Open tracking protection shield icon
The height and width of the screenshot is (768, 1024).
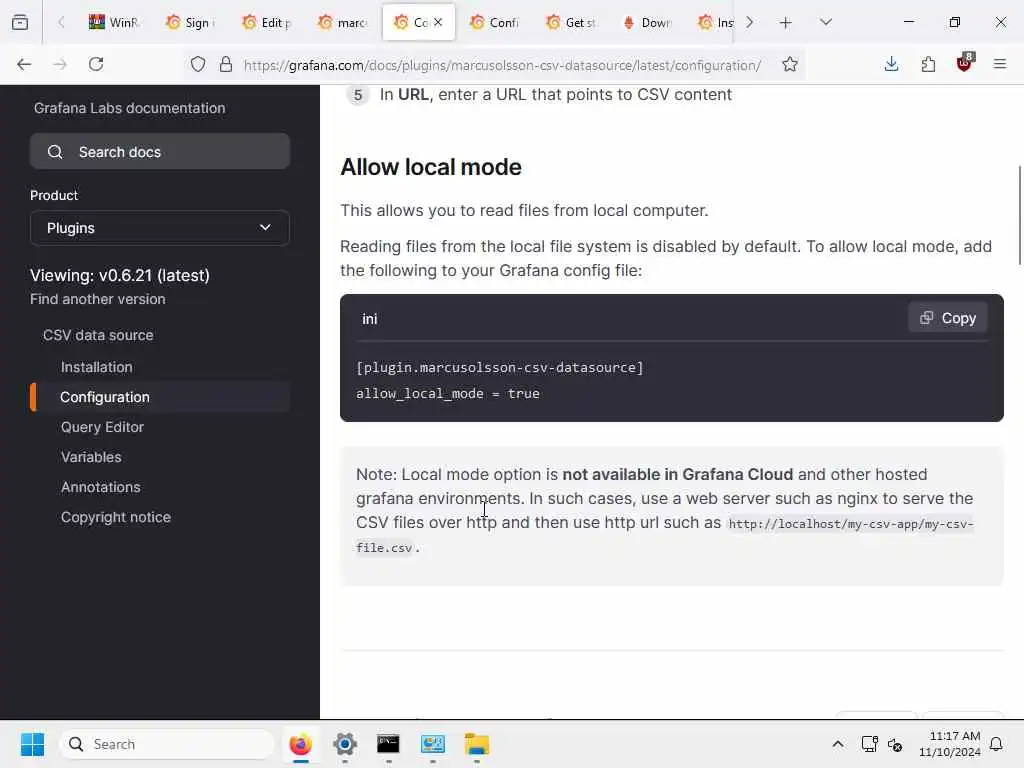(198, 64)
